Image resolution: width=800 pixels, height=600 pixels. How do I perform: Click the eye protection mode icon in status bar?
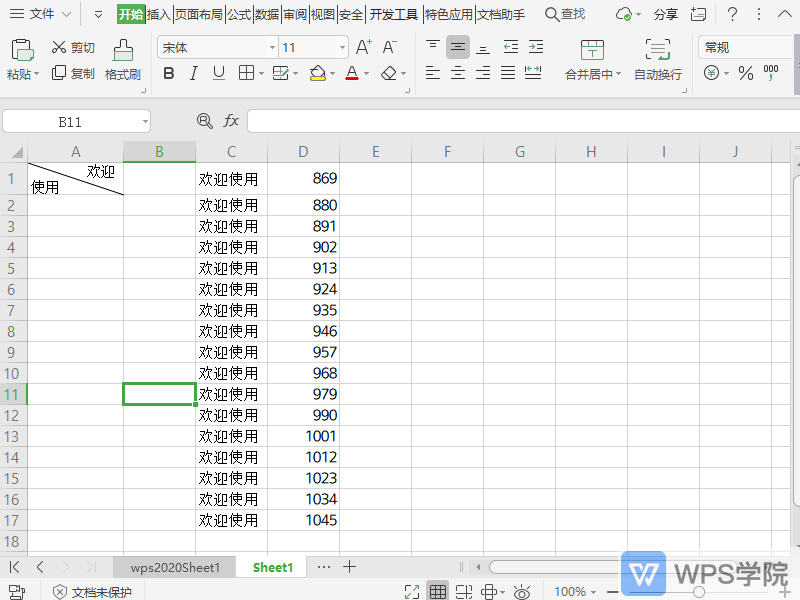[521, 592]
